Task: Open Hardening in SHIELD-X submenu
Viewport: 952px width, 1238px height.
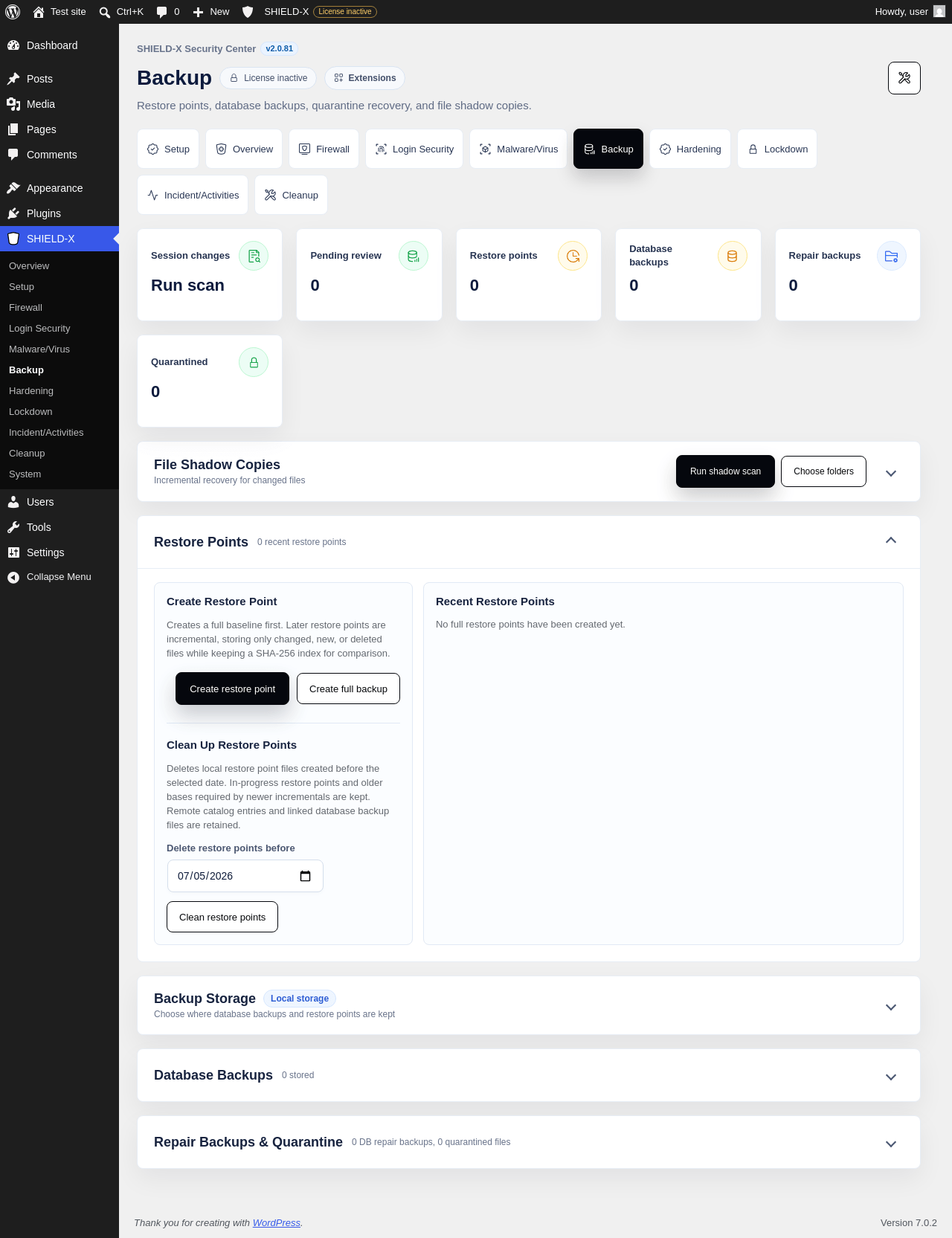Action: click(x=59, y=391)
